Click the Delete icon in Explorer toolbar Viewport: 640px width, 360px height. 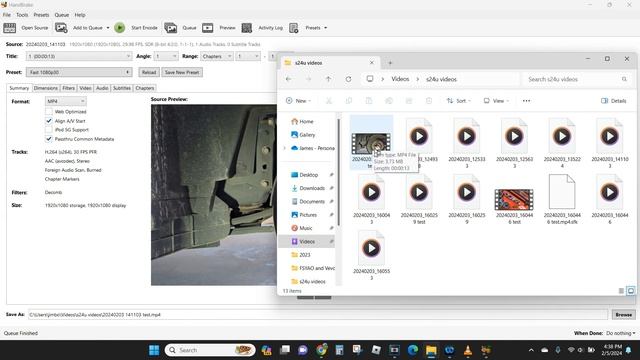[429, 101]
